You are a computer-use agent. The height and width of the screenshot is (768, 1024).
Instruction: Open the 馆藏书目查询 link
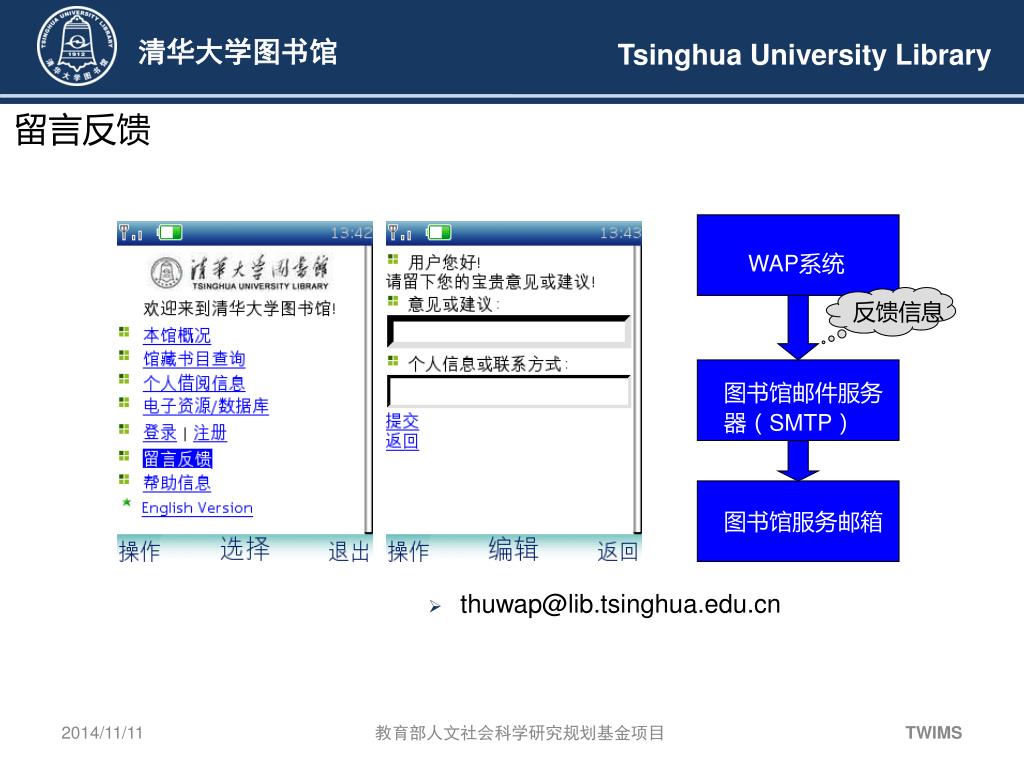194,359
